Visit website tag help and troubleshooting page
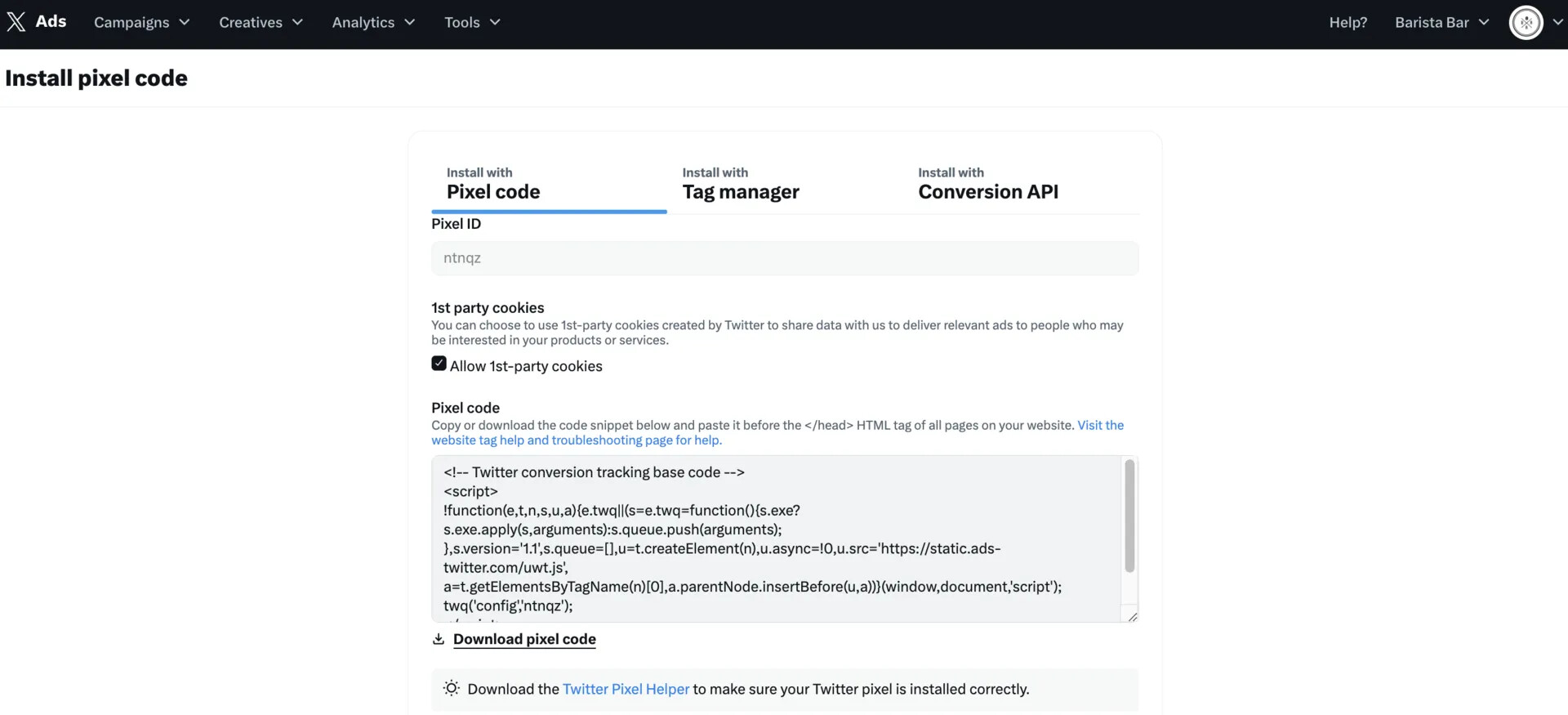 pyautogui.click(x=576, y=440)
